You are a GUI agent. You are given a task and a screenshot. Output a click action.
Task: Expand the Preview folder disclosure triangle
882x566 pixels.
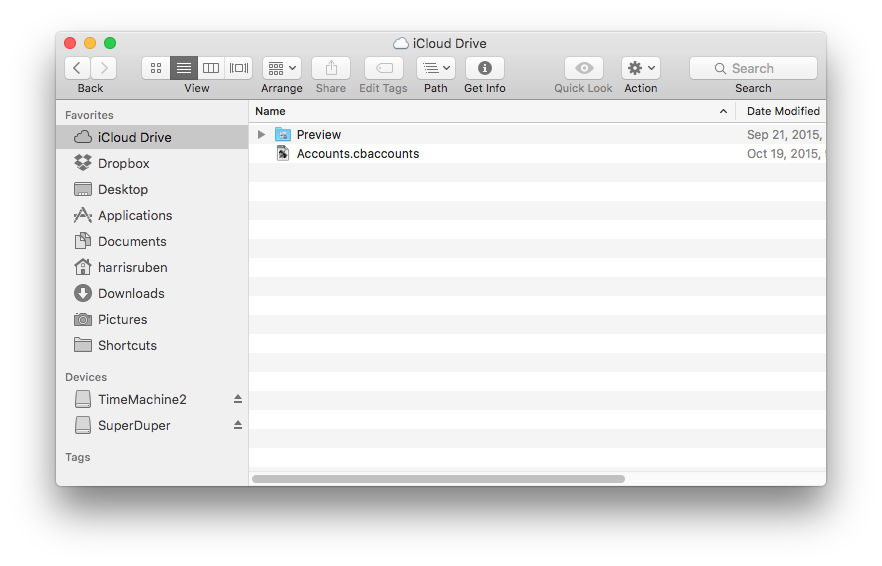pyautogui.click(x=261, y=134)
